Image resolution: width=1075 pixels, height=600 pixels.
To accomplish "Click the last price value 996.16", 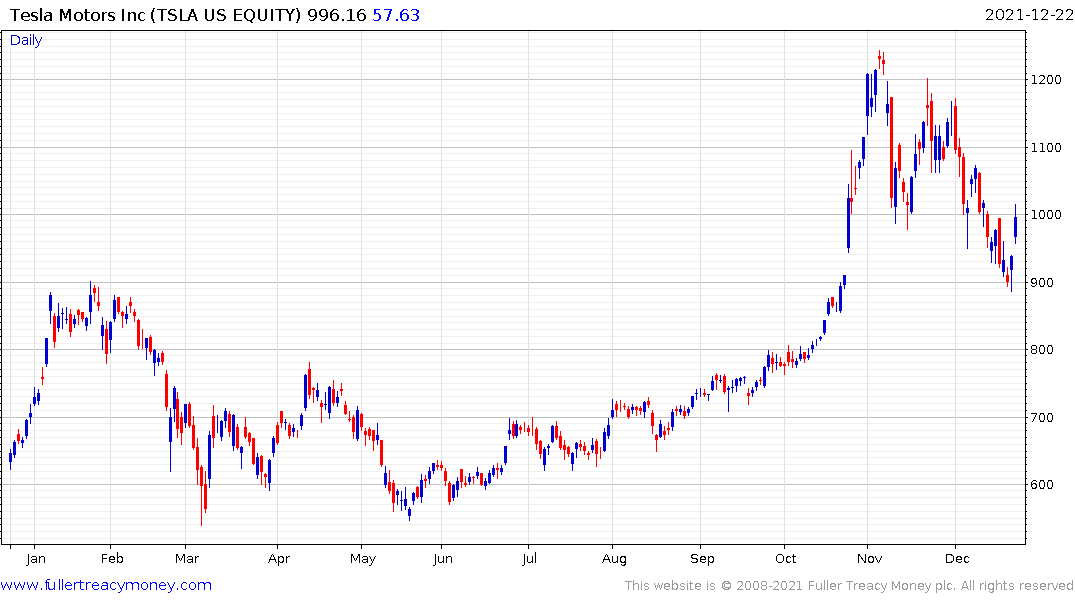I will pyautogui.click(x=337, y=15).
